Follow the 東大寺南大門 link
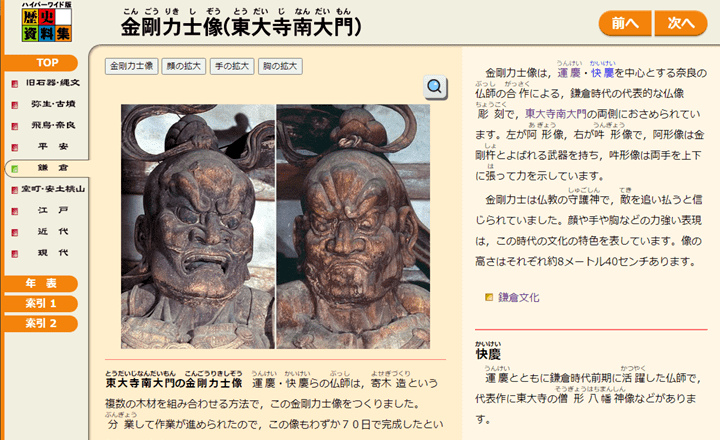Screen dimensions: 720x440 coord(556,113)
